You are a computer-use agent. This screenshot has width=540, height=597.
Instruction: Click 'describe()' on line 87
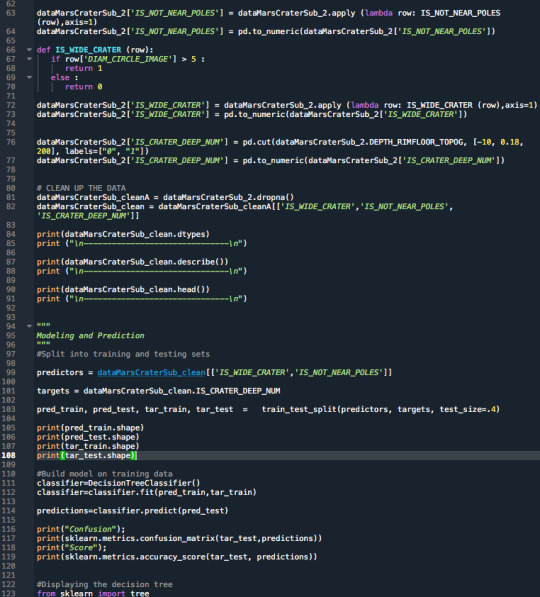(x=201, y=262)
